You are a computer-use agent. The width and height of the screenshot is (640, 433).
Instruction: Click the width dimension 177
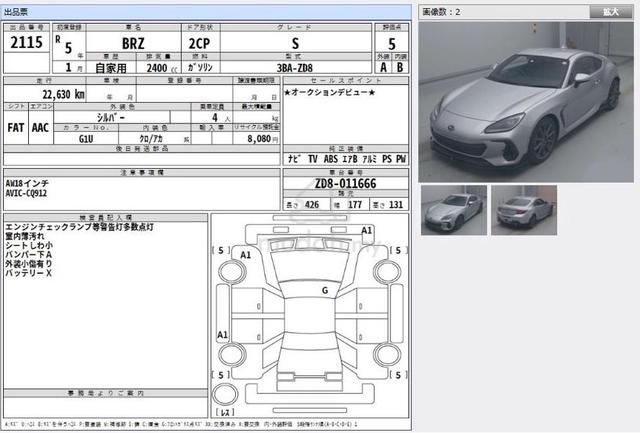point(355,204)
